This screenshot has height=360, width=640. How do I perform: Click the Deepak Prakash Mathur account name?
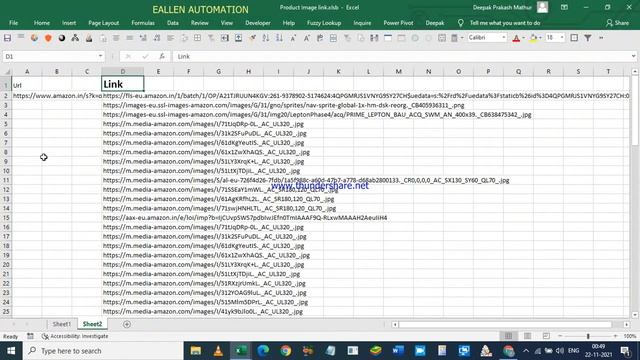pyautogui.click(x=502, y=7)
